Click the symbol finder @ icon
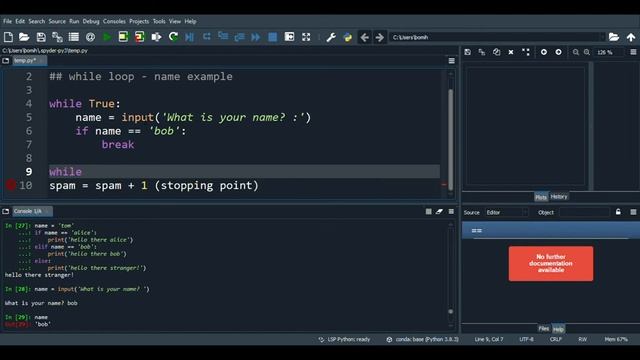This screenshot has height=360, width=640. (91, 37)
